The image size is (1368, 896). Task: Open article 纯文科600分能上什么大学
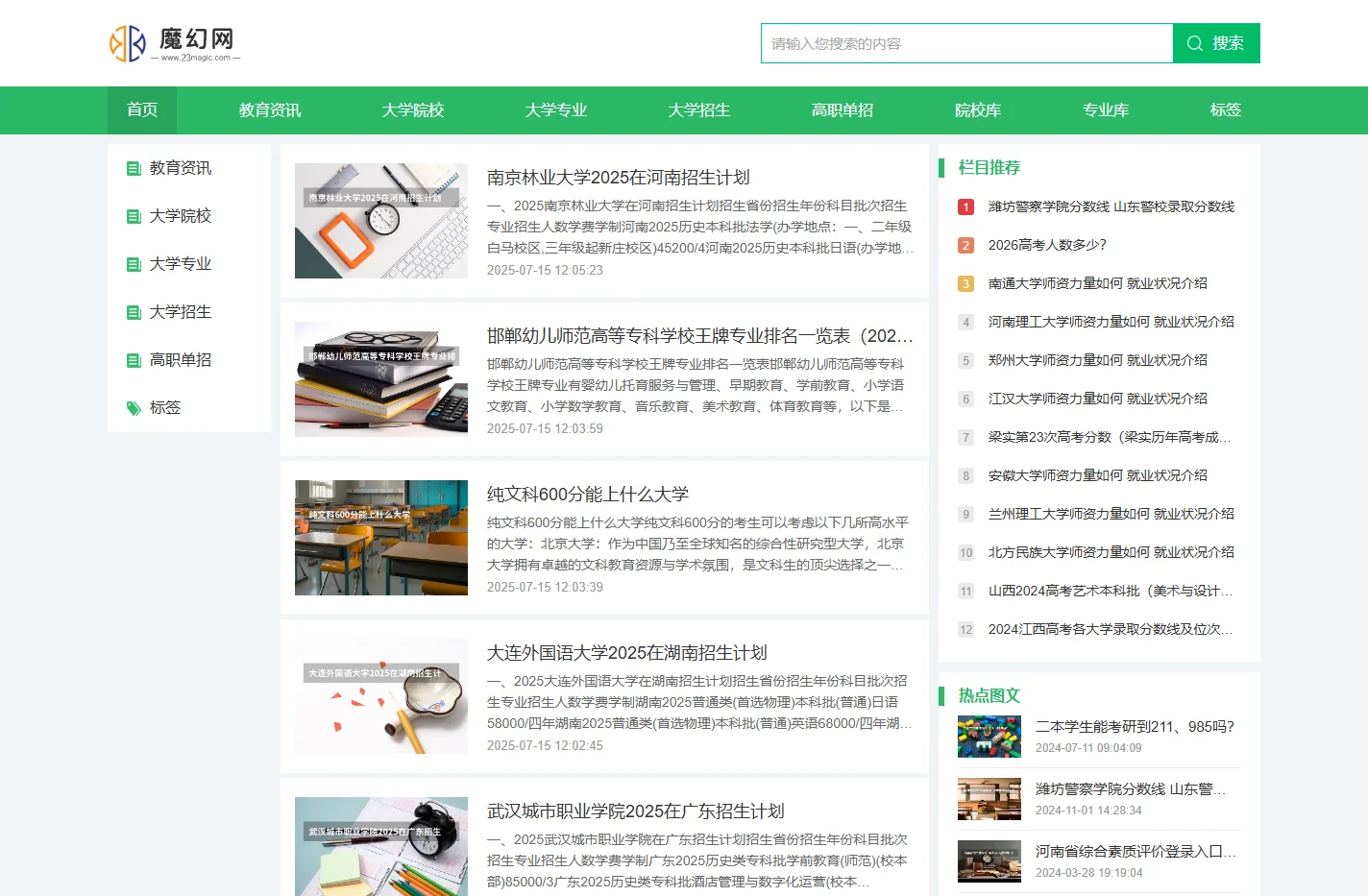coord(588,495)
